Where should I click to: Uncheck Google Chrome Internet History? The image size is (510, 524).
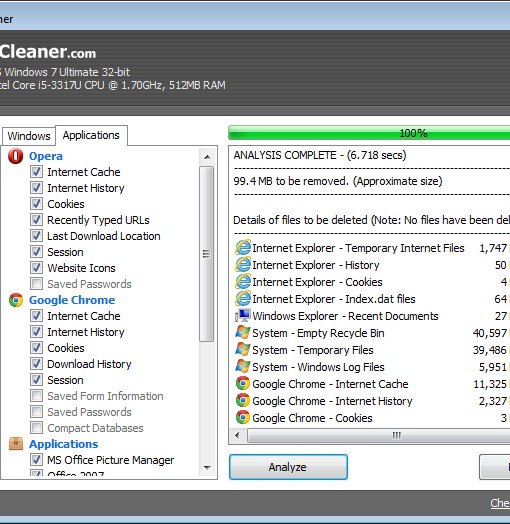point(36,332)
